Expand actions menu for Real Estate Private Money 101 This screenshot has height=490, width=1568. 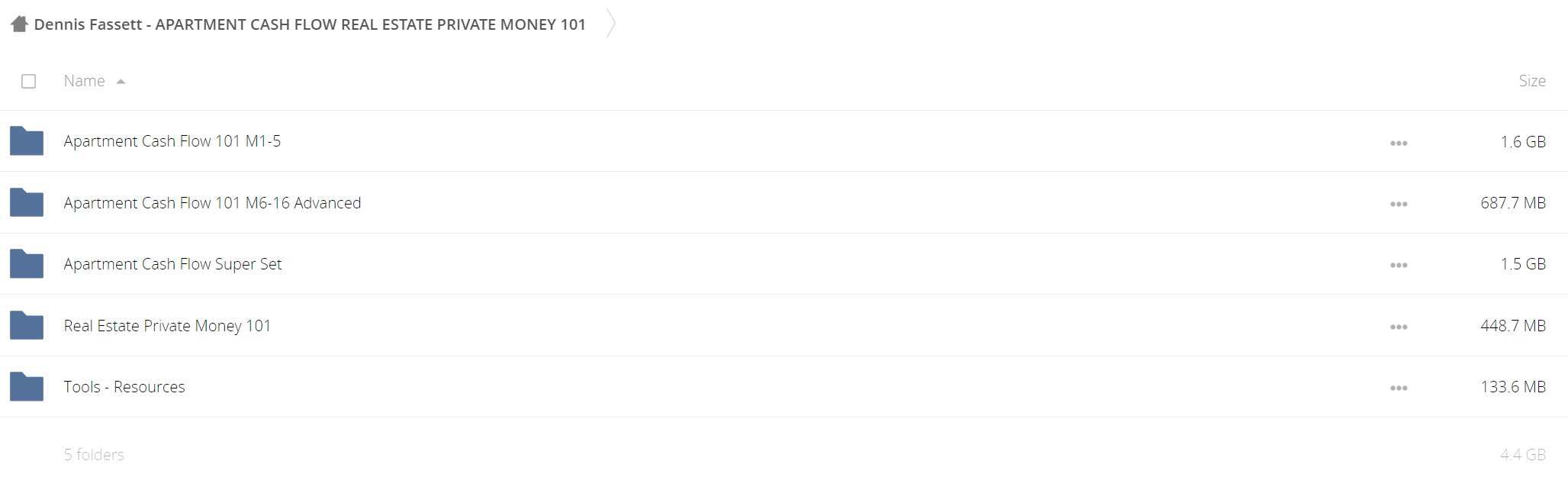point(1399,327)
